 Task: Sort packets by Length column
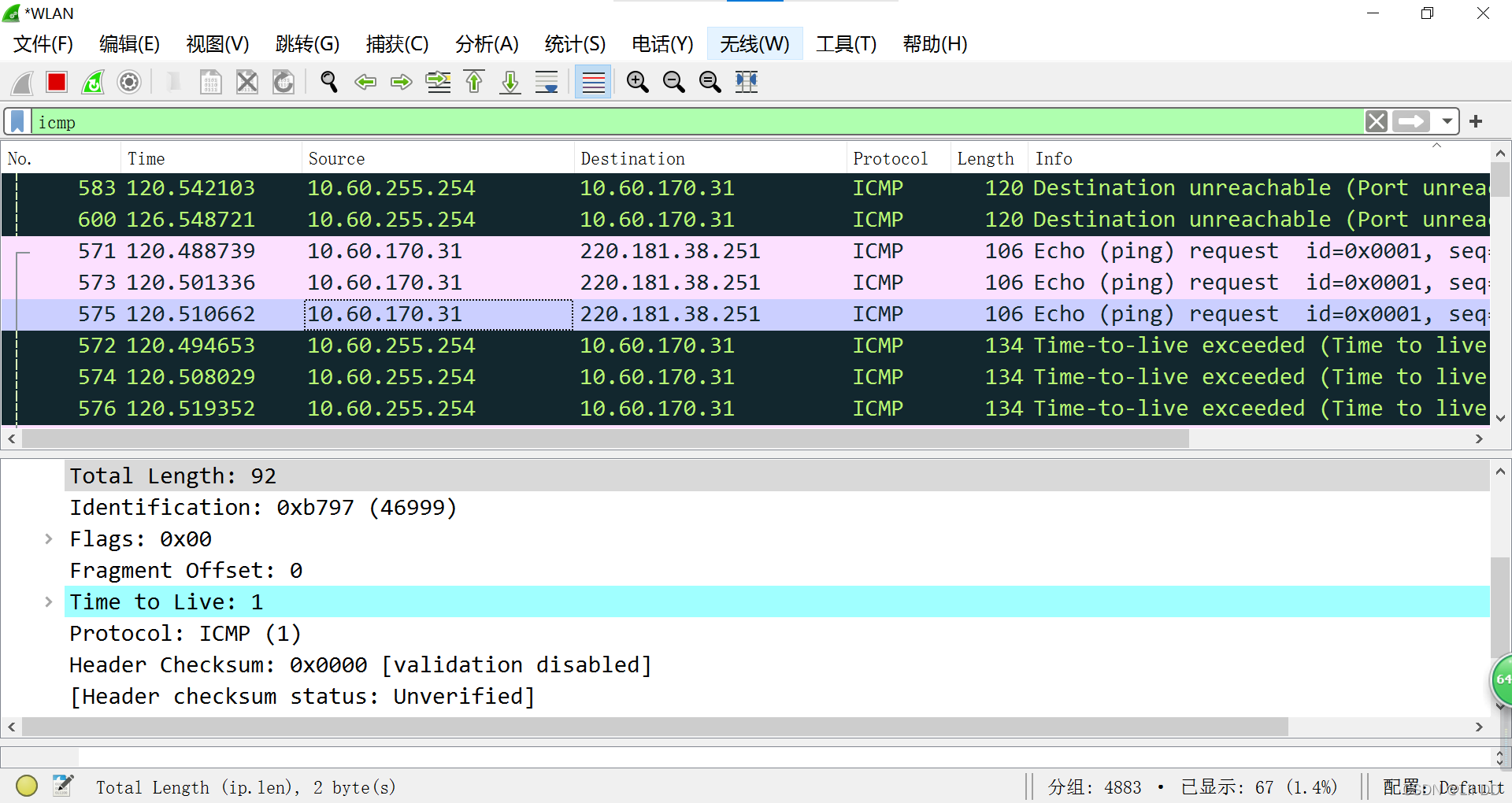point(989,159)
